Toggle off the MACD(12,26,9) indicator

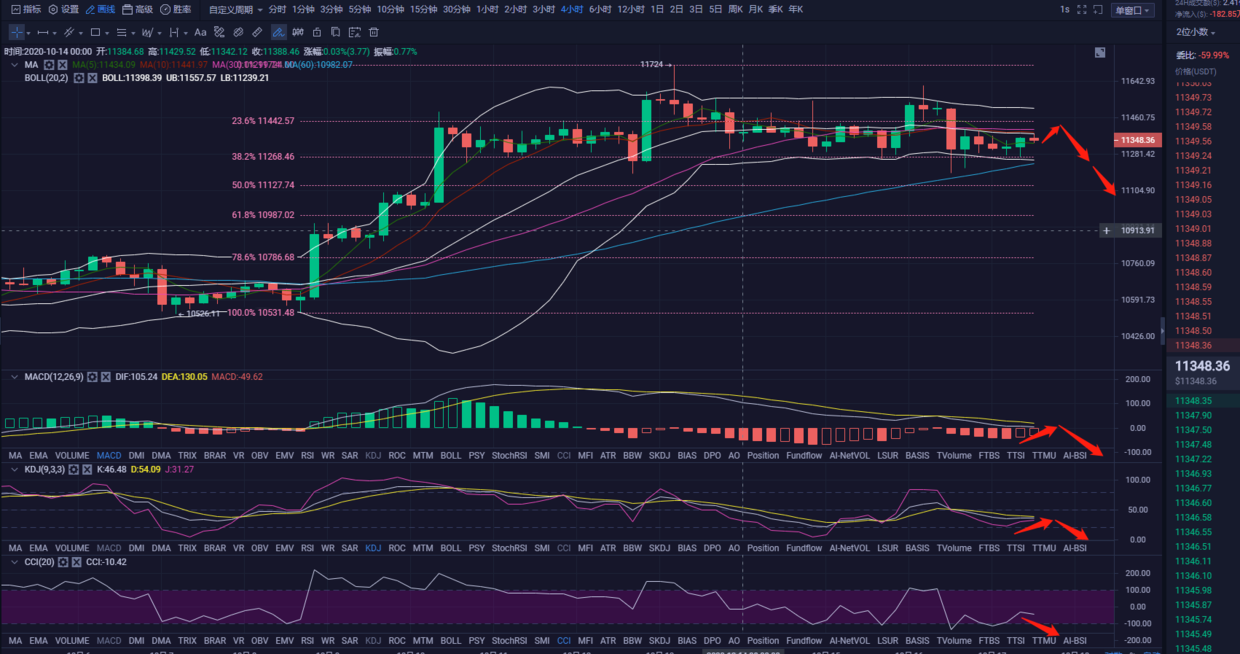pos(107,376)
